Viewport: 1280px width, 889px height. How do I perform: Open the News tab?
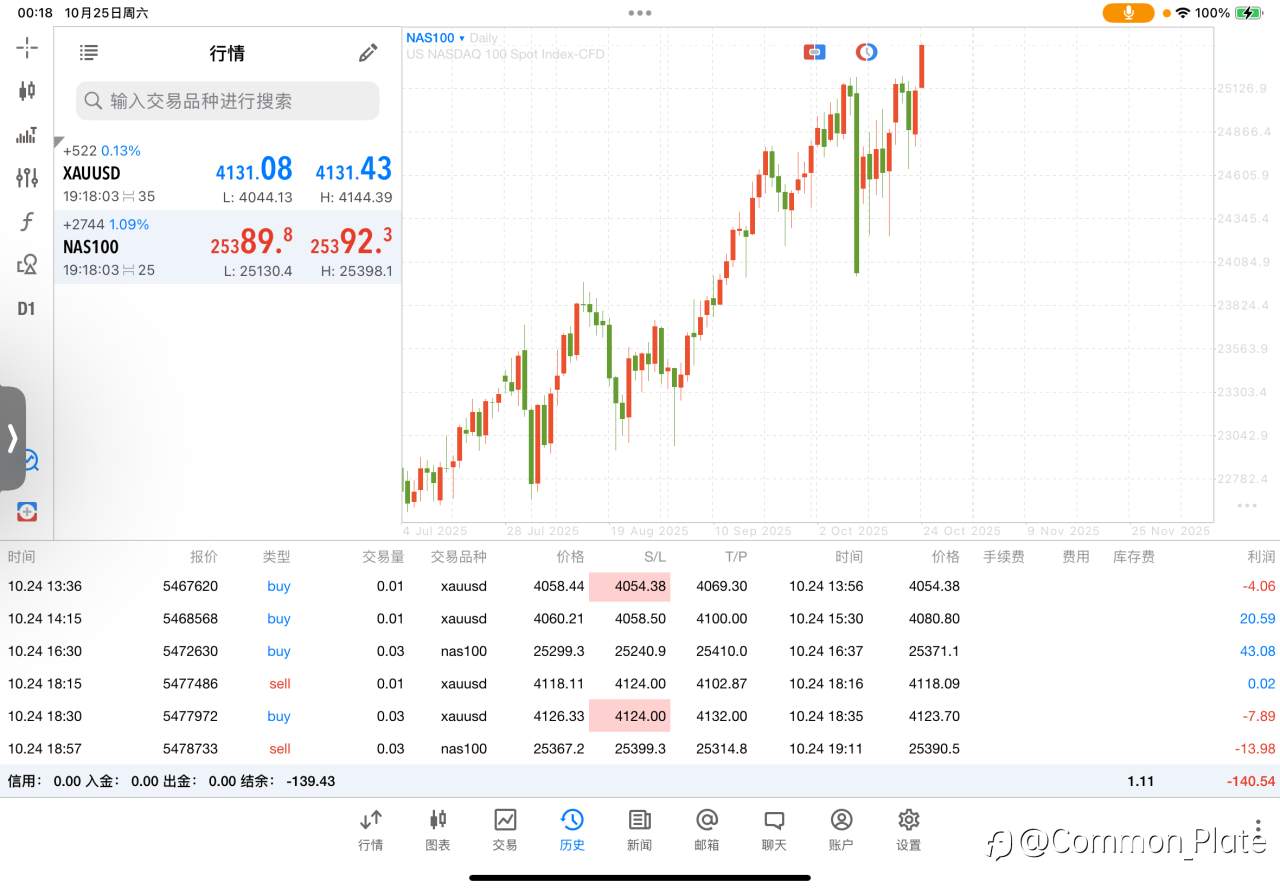[640, 829]
